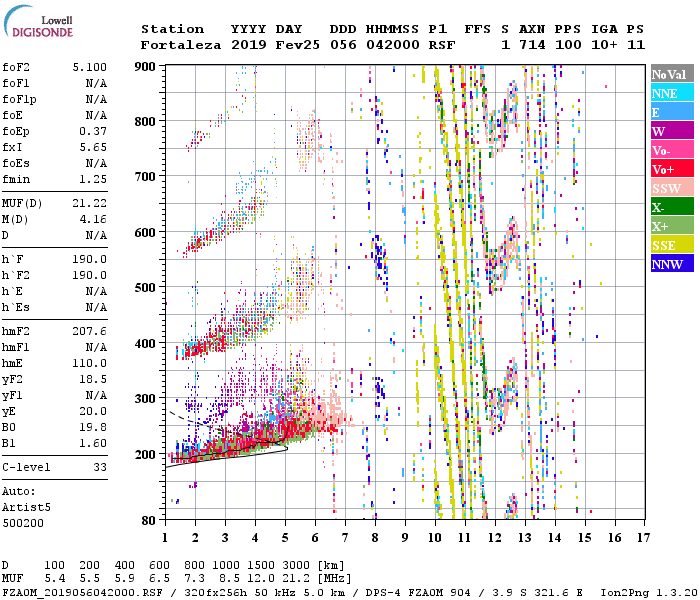Viewport: 700px width, 600px height.
Task: Select the E light-blue legend swatch
Action: point(672,112)
